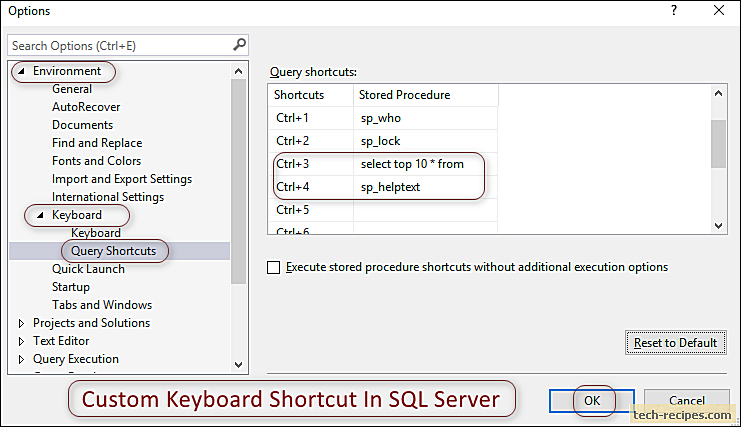Image resolution: width=741 pixels, height=427 pixels.
Task: Collapse the Keyboard tree node arrow
Action: 40,215
